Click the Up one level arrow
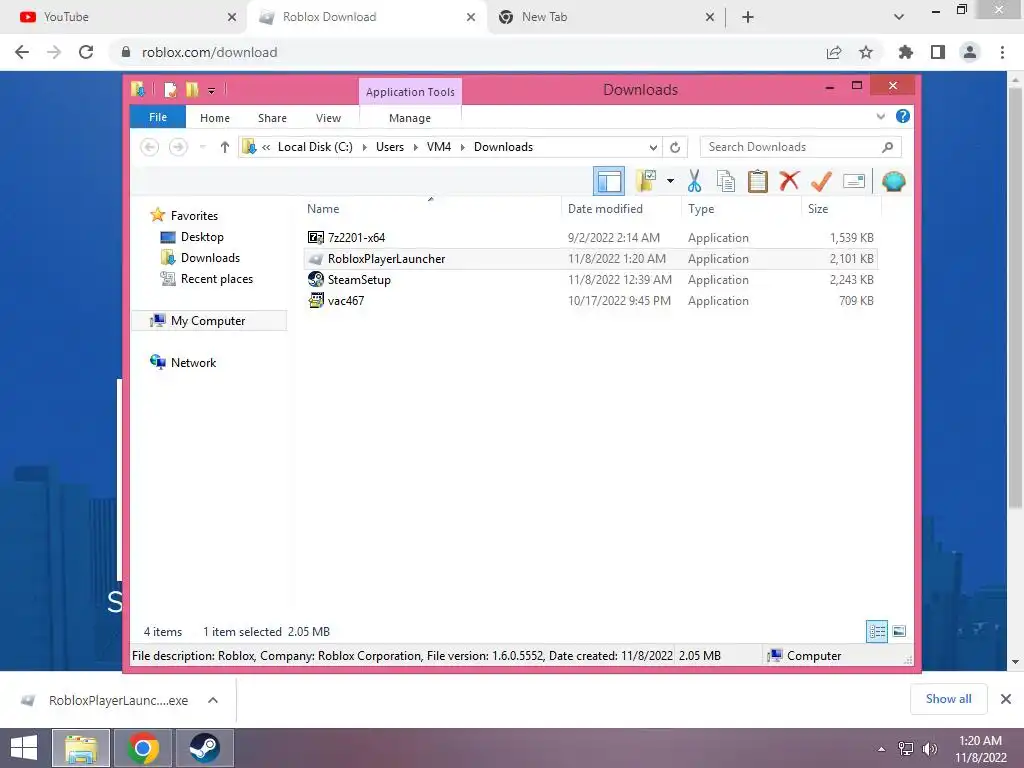1024x768 pixels. tap(225, 147)
